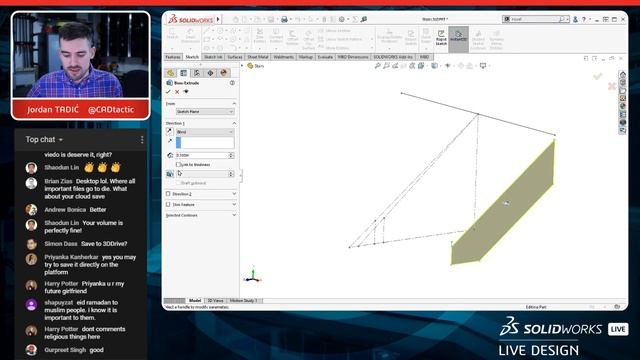
Task: Switch to the Evaluate ribbon tab
Action: tap(325, 57)
